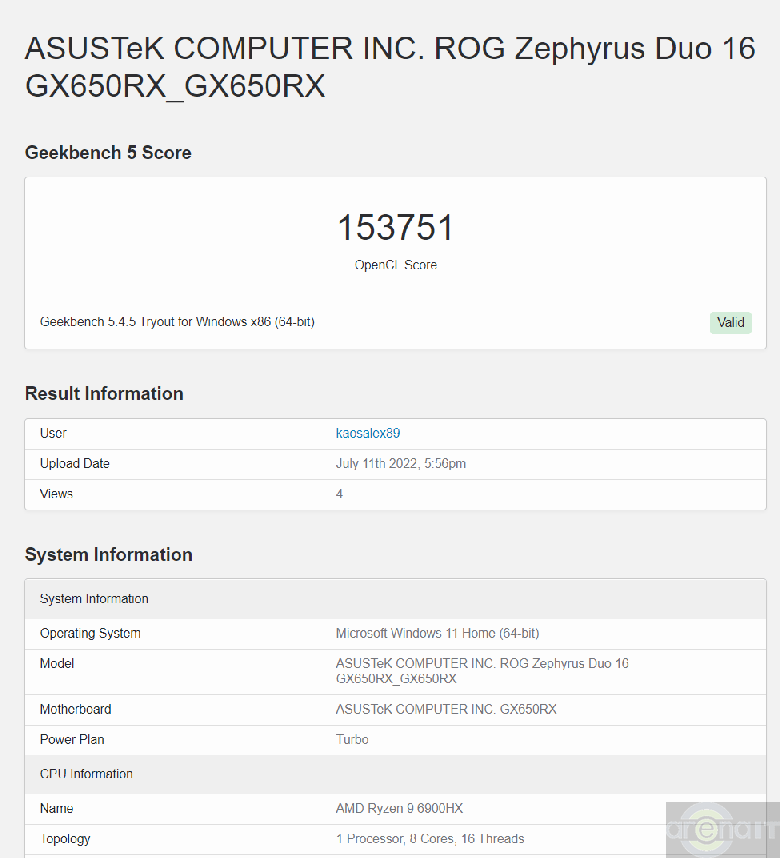The width and height of the screenshot is (780, 858).
Task: Click the Microsoft Windows 11 Home value
Action: point(437,633)
